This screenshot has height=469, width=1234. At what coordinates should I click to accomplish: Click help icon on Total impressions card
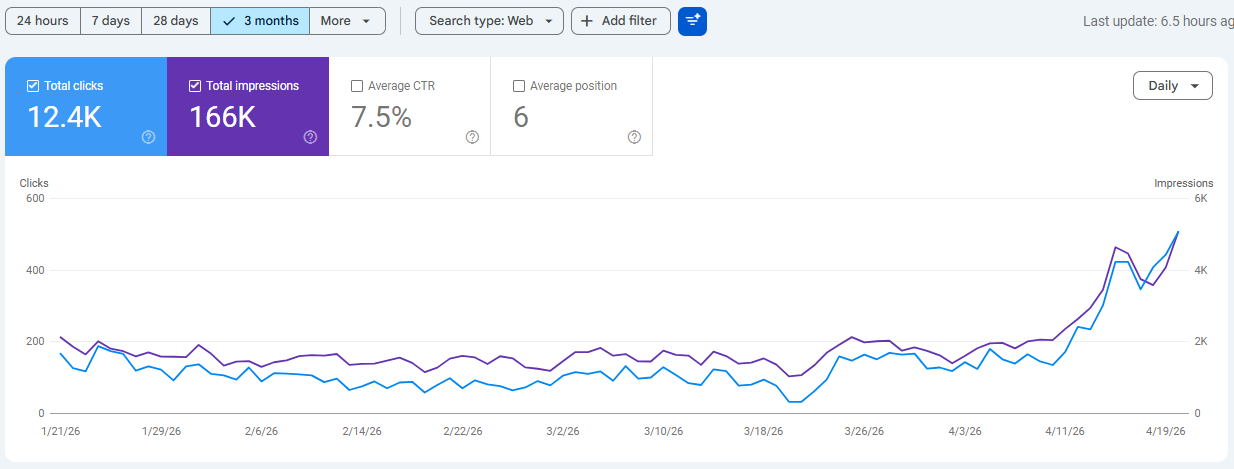point(310,137)
